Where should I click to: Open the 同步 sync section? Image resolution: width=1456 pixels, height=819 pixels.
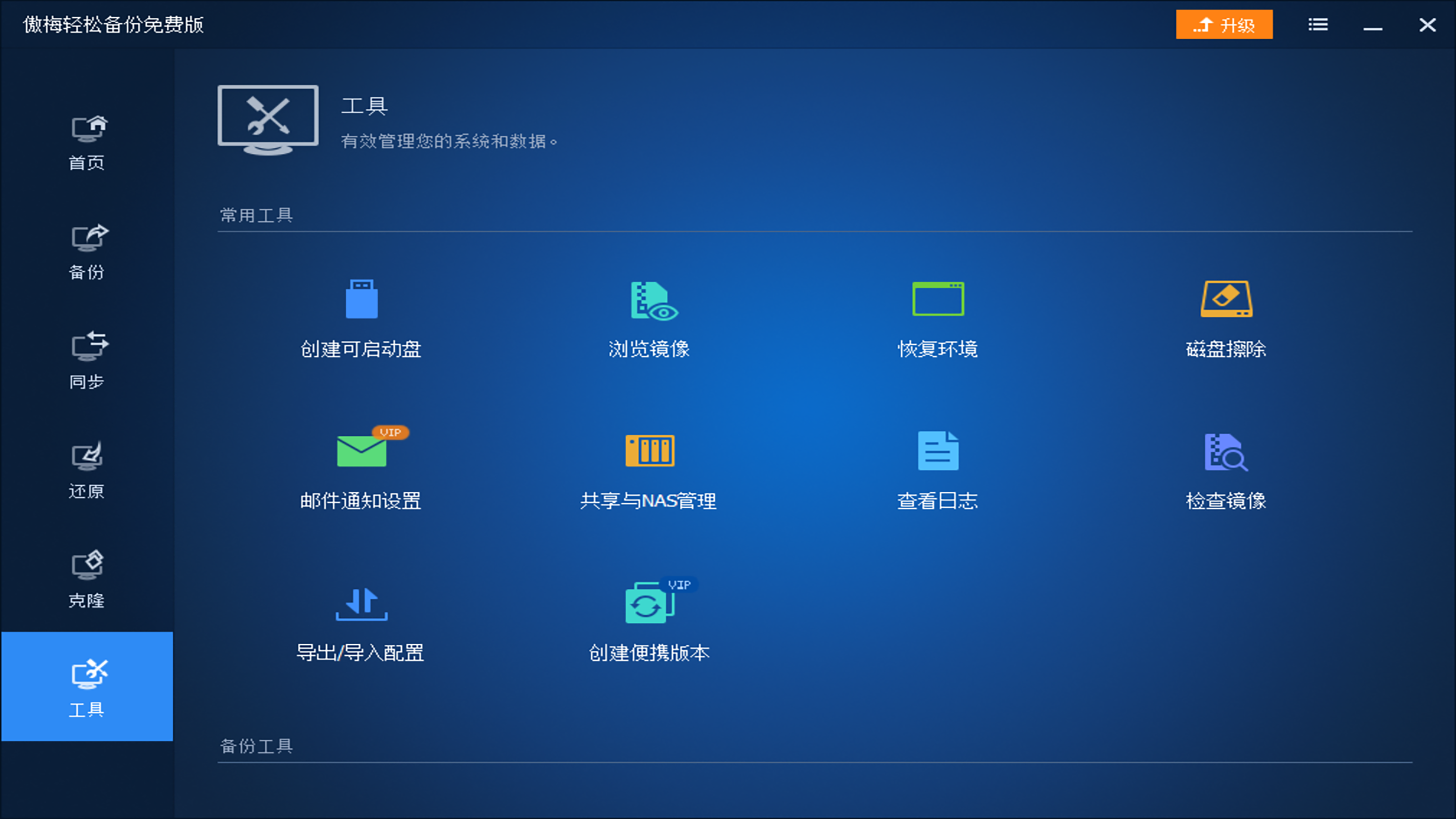[x=87, y=360]
